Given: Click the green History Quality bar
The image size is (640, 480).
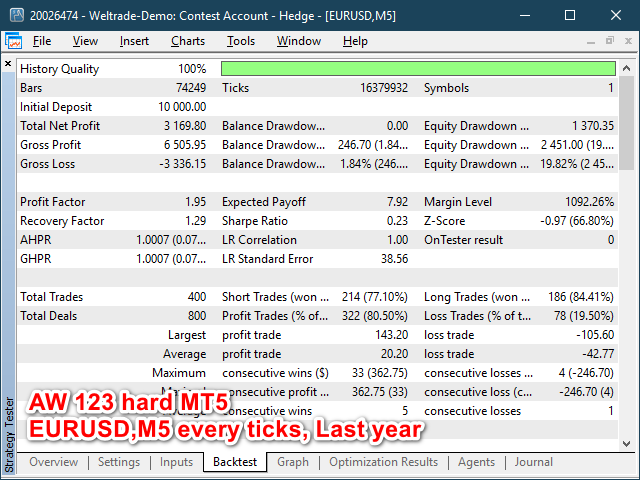Looking at the screenshot, I should click(x=417, y=69).
